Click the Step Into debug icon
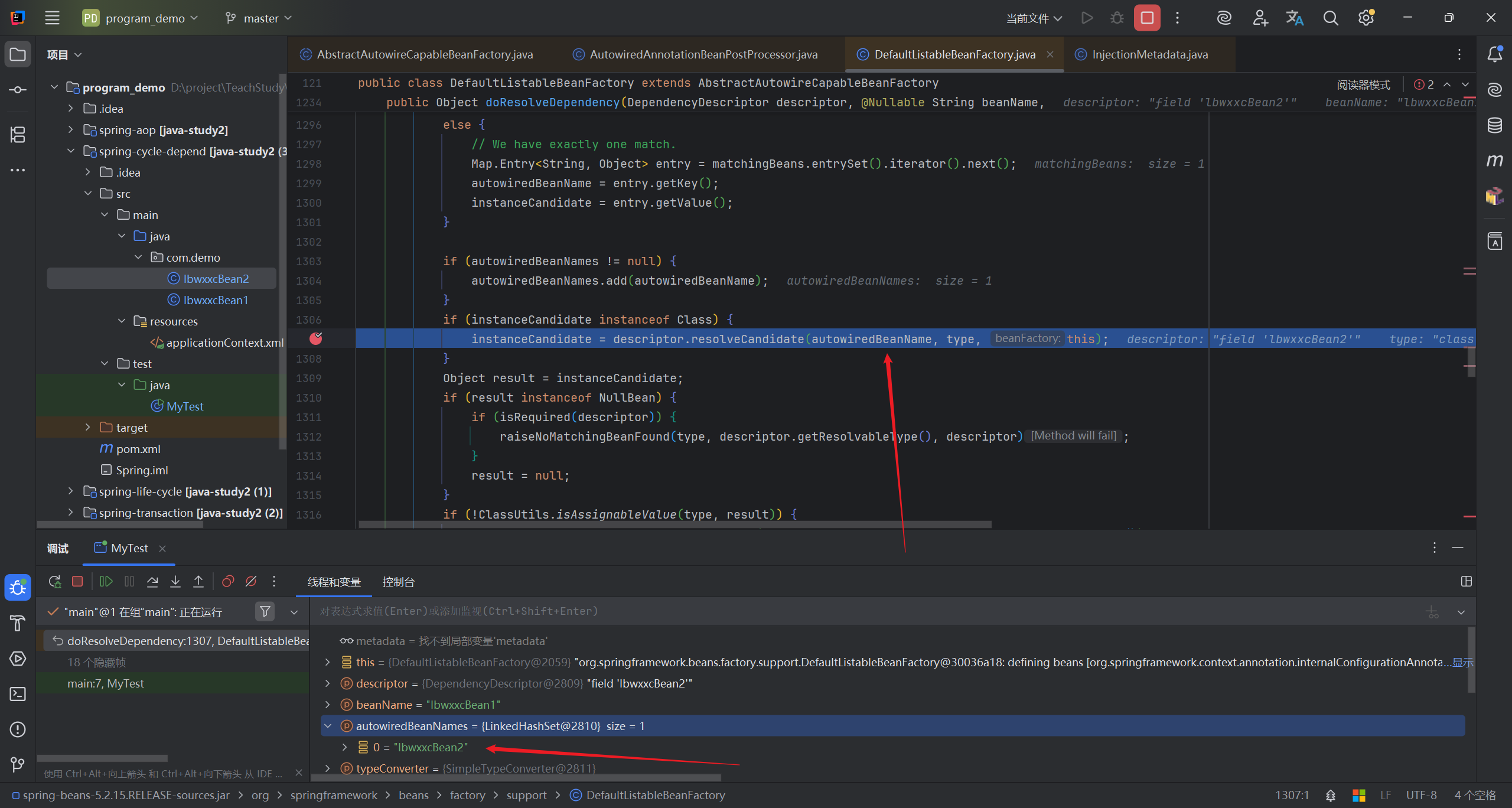The width and height of the screenshot is (1512, 808). (175, 582)
